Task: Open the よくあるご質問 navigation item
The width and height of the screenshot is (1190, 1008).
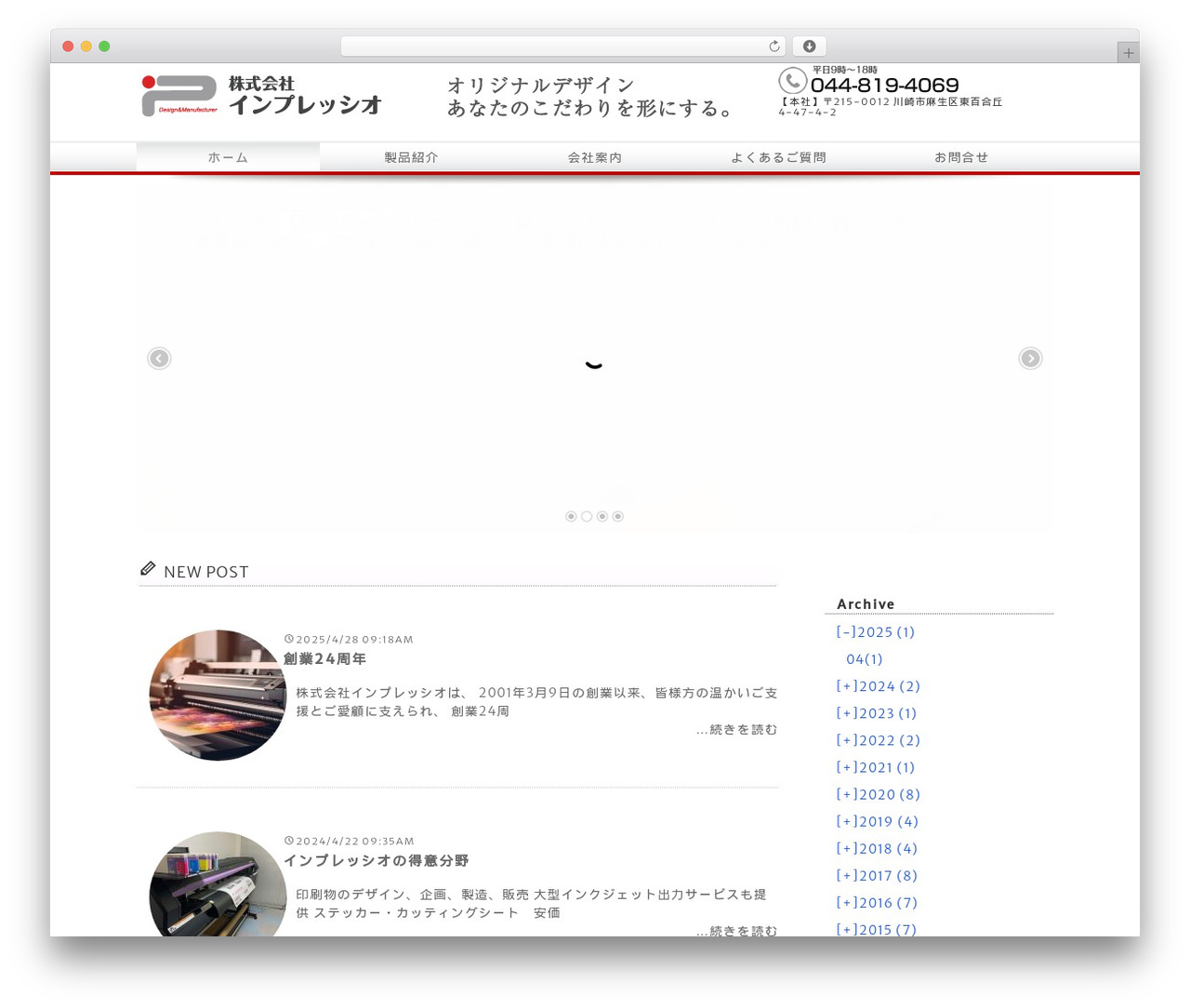Action: pyautogui.click(x=778, y=157)
